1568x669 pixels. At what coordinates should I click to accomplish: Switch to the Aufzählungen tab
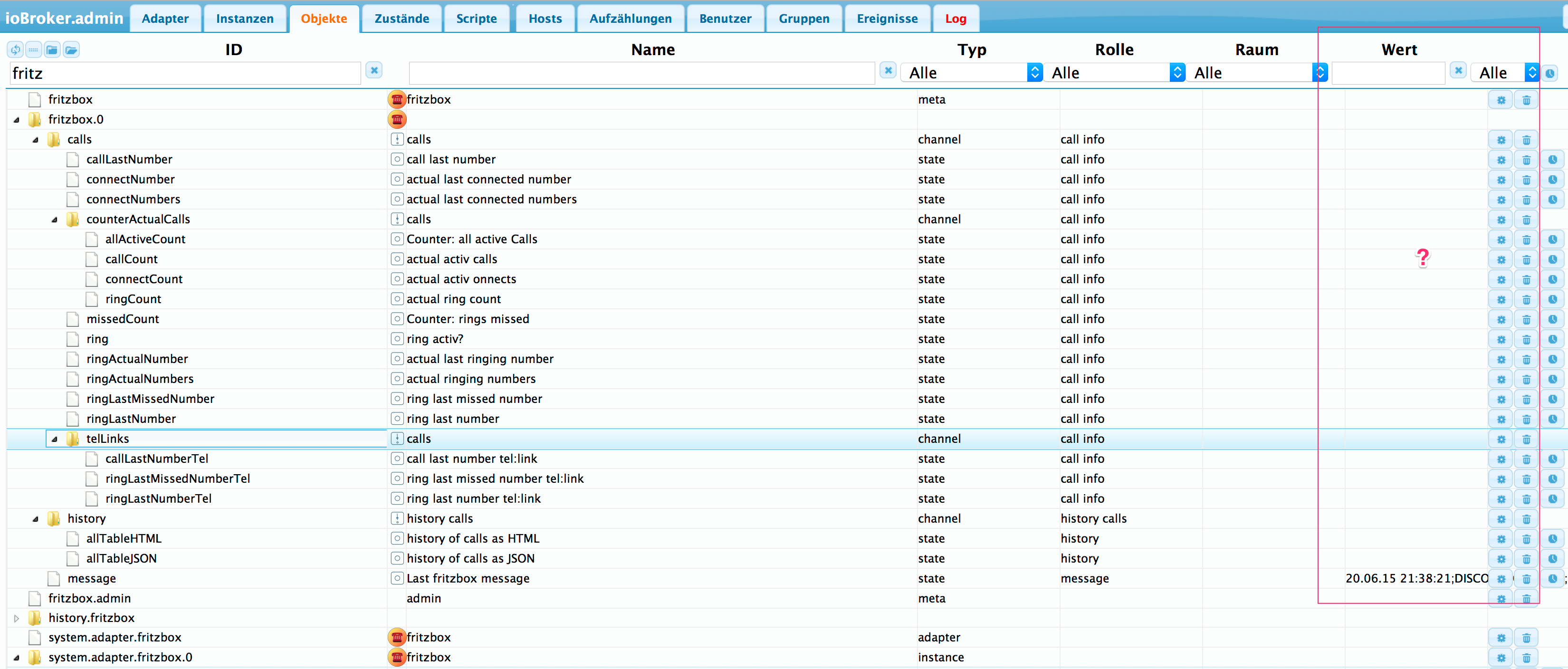pyautogui.click(x=631, y=19)
